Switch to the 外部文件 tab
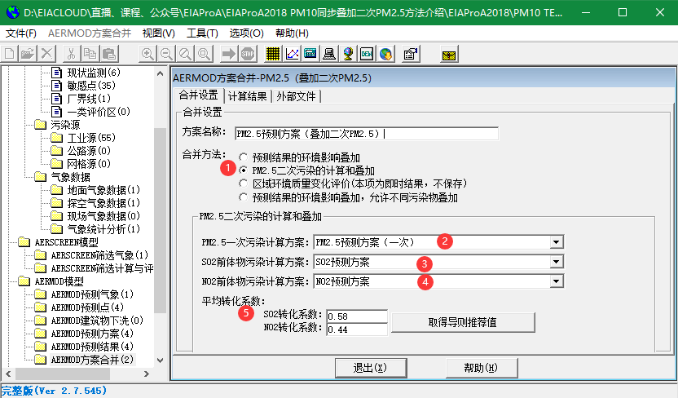This screenshot has width=678, height=398. (x=296, y=96)
